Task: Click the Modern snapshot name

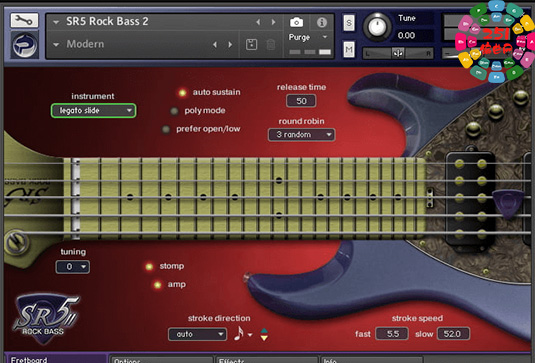Action: pos(85,44)
